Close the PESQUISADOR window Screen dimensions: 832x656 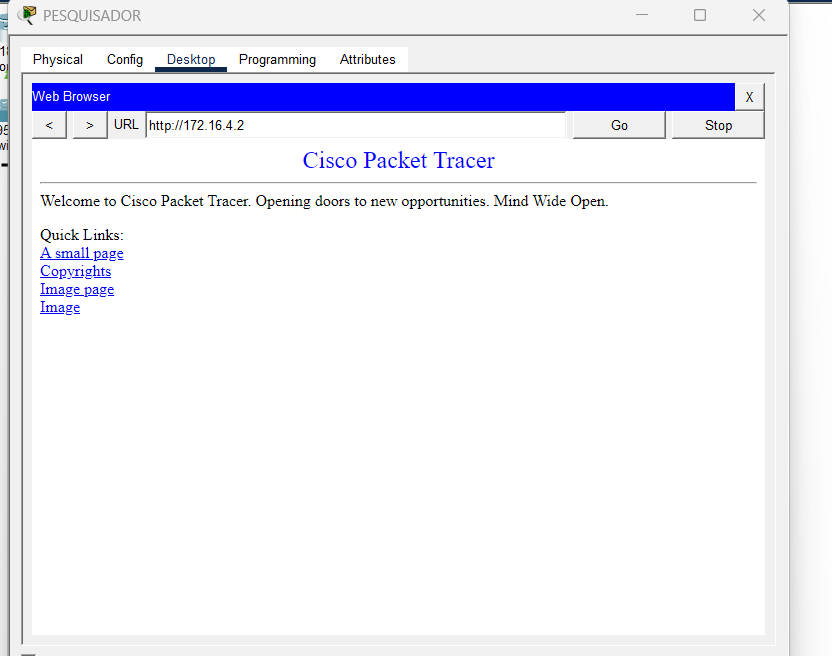click(759, 15)
